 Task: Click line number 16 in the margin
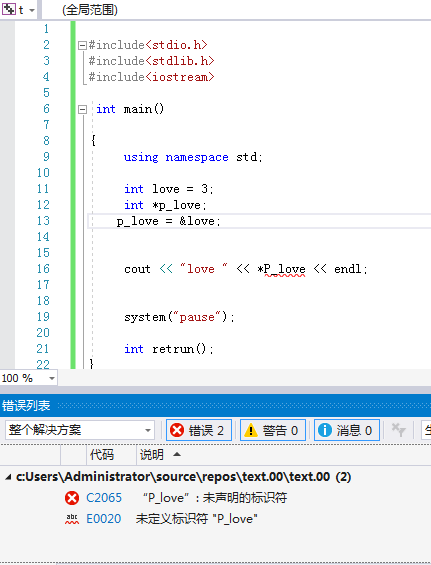(x=43, y=269)
